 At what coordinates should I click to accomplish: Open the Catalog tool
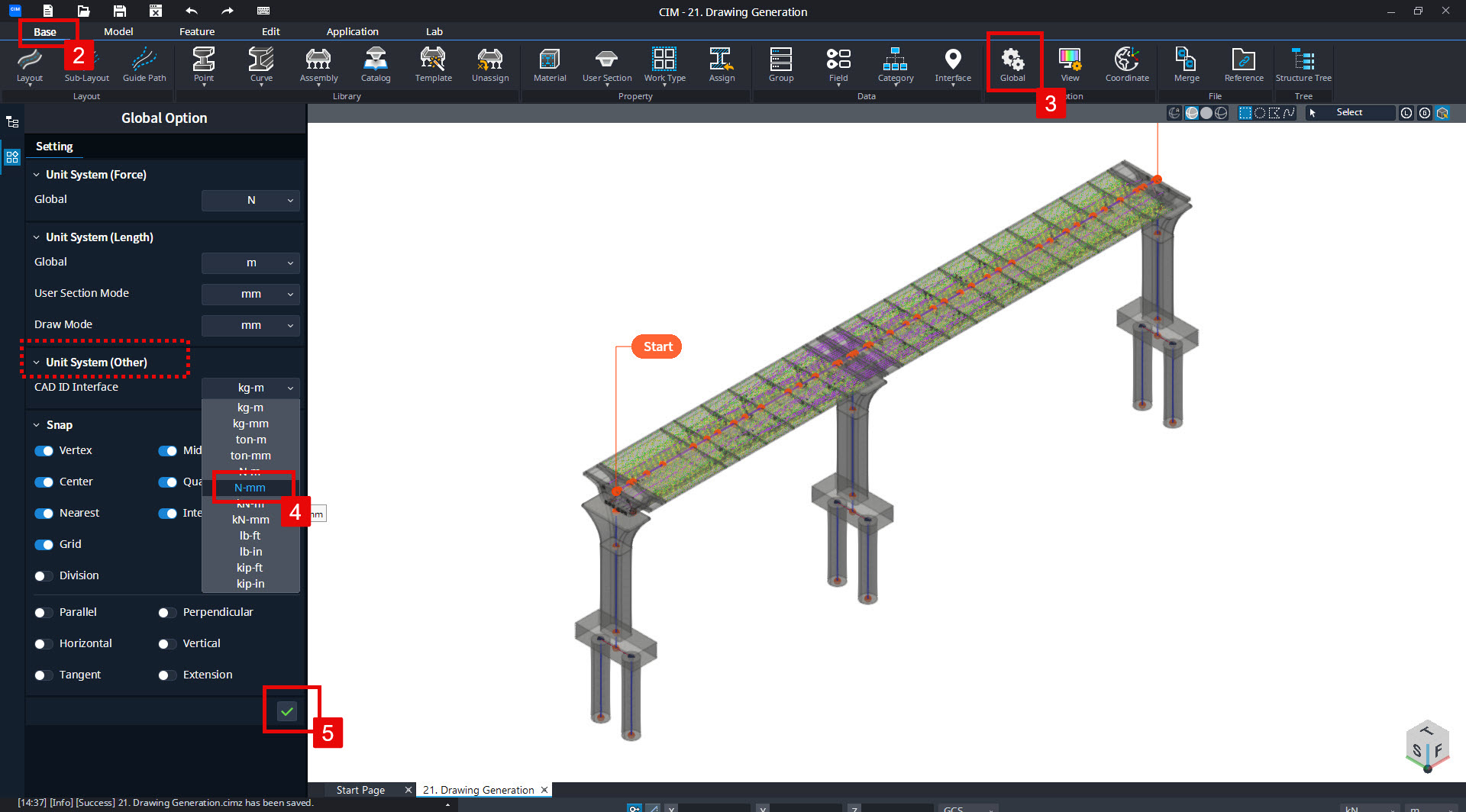(375, 65)
